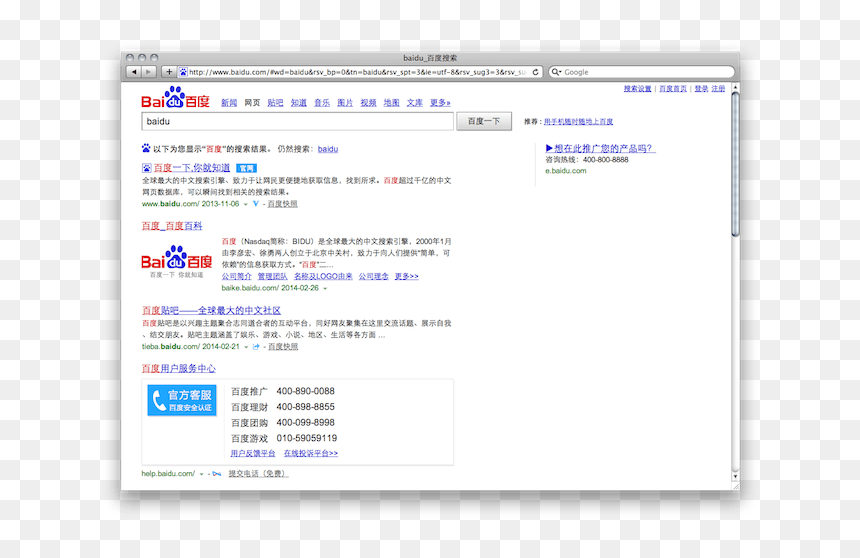
Task: Click the 官方客服 phone banner
Action: pyautogui.click(x=182, y=400)
